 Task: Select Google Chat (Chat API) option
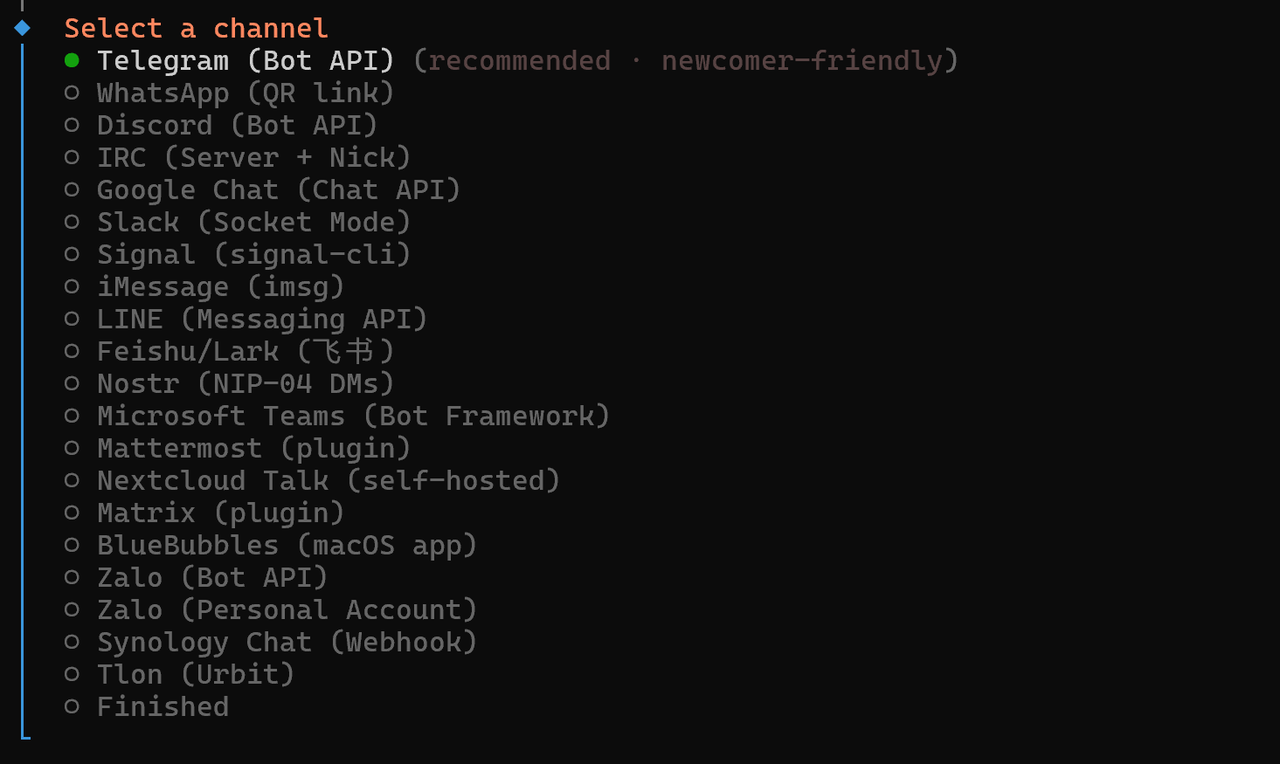pos(72,190)
